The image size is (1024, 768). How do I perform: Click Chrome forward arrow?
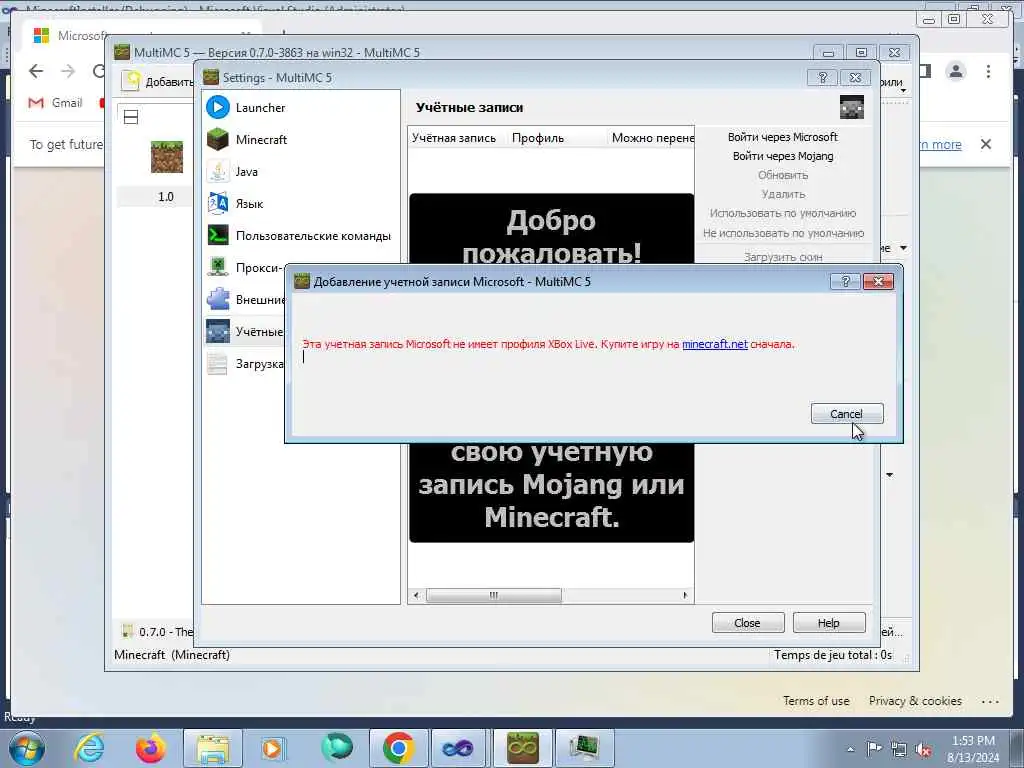click(68, 71)
